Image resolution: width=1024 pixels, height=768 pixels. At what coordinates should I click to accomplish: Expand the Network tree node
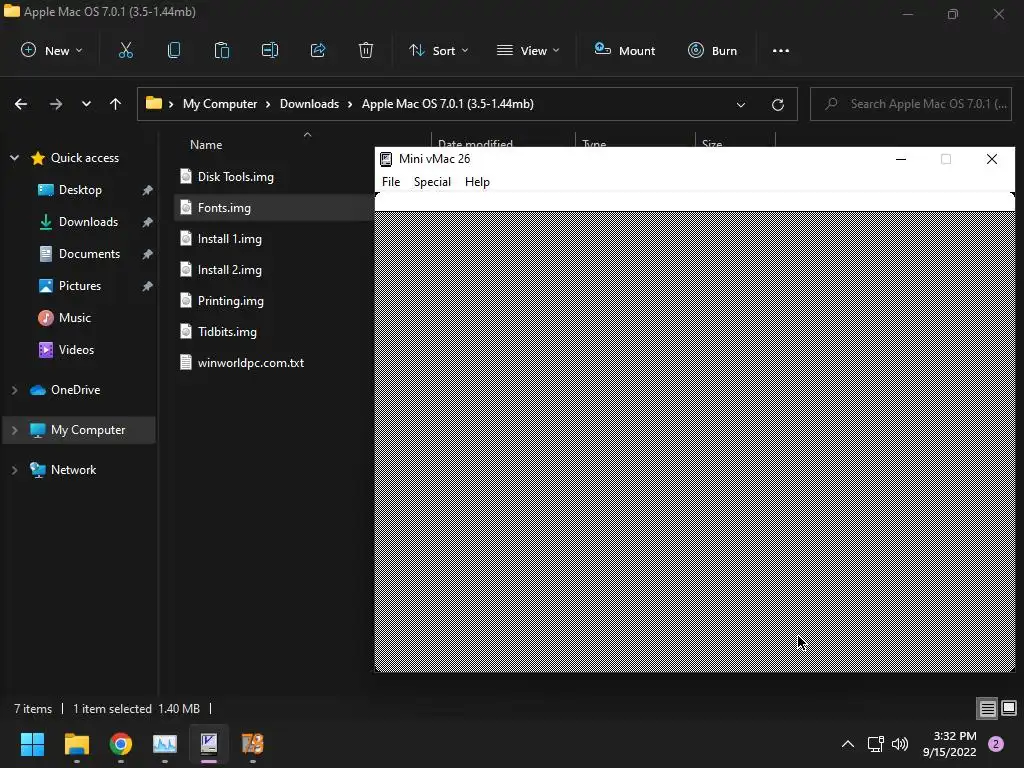[x=14, y=470]
